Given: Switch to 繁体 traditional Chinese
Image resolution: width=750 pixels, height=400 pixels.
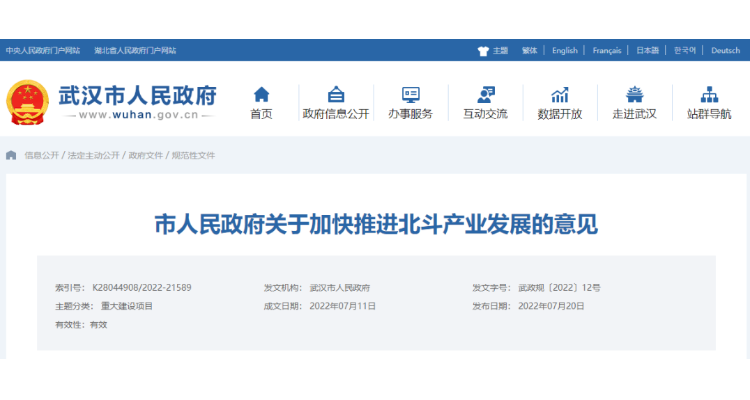Looking at the screenshot, I should (529, 50).
